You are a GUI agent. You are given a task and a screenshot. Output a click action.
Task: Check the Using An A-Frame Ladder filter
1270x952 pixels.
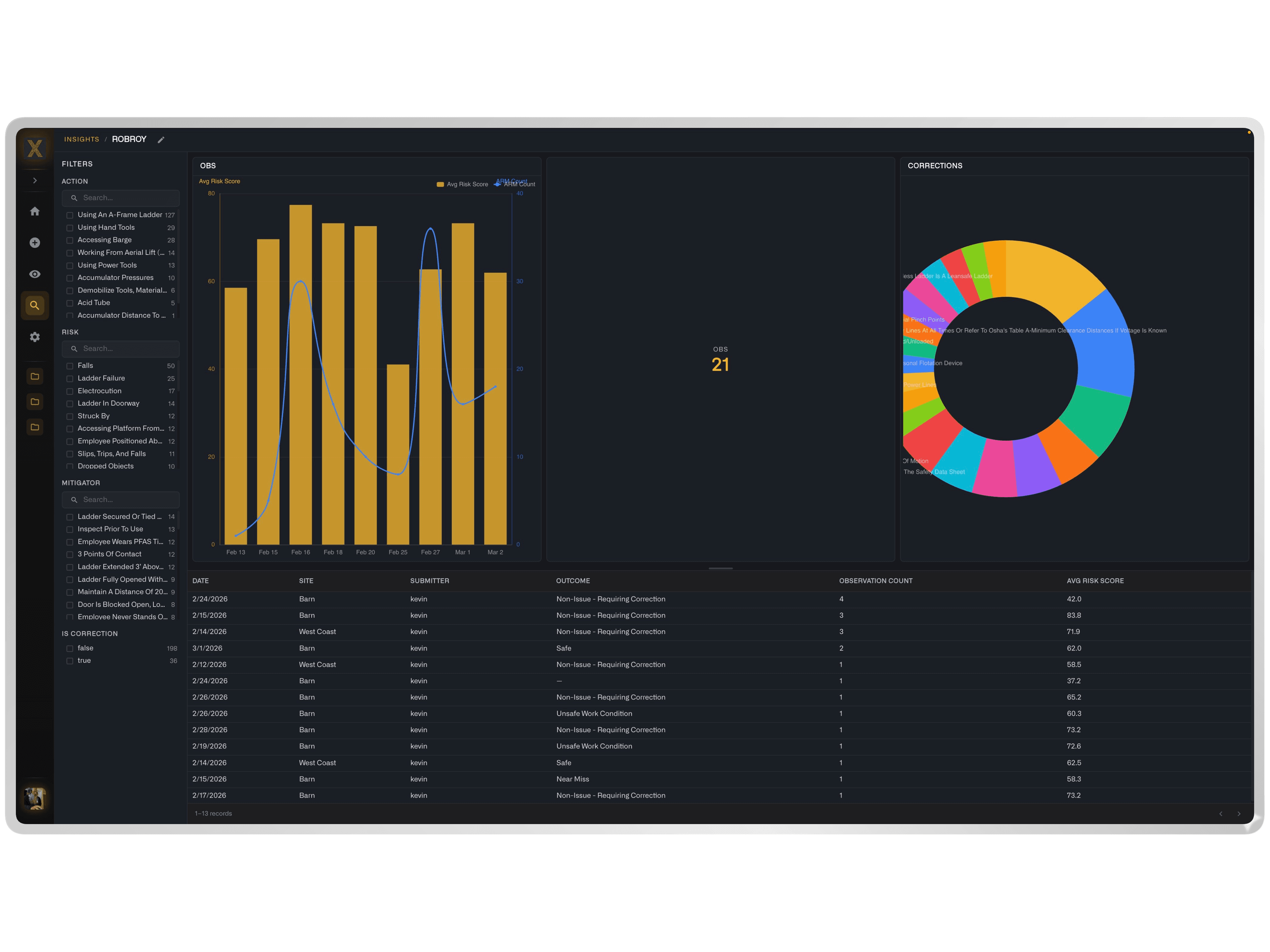[69, 215]
